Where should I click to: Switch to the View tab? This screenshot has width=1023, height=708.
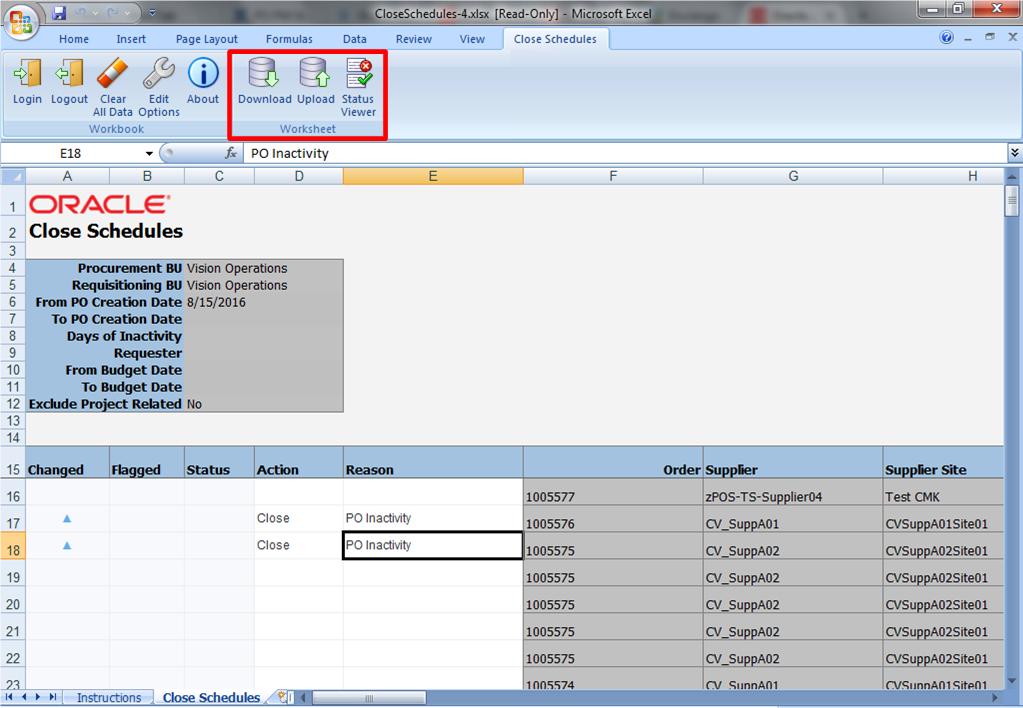[x=472, y=39]
